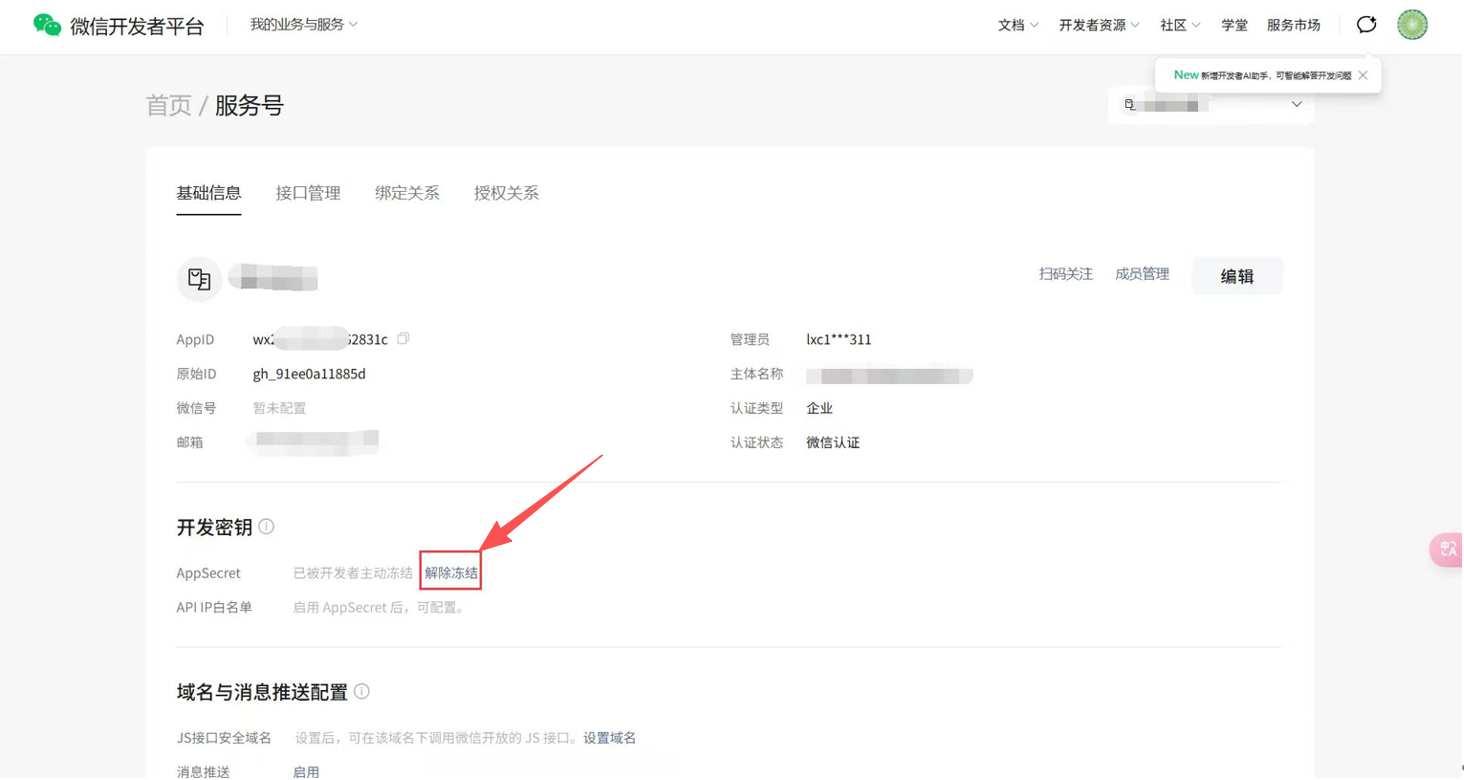
Task: Switch to the 绑定关系 tab
Action: [407, 193]
